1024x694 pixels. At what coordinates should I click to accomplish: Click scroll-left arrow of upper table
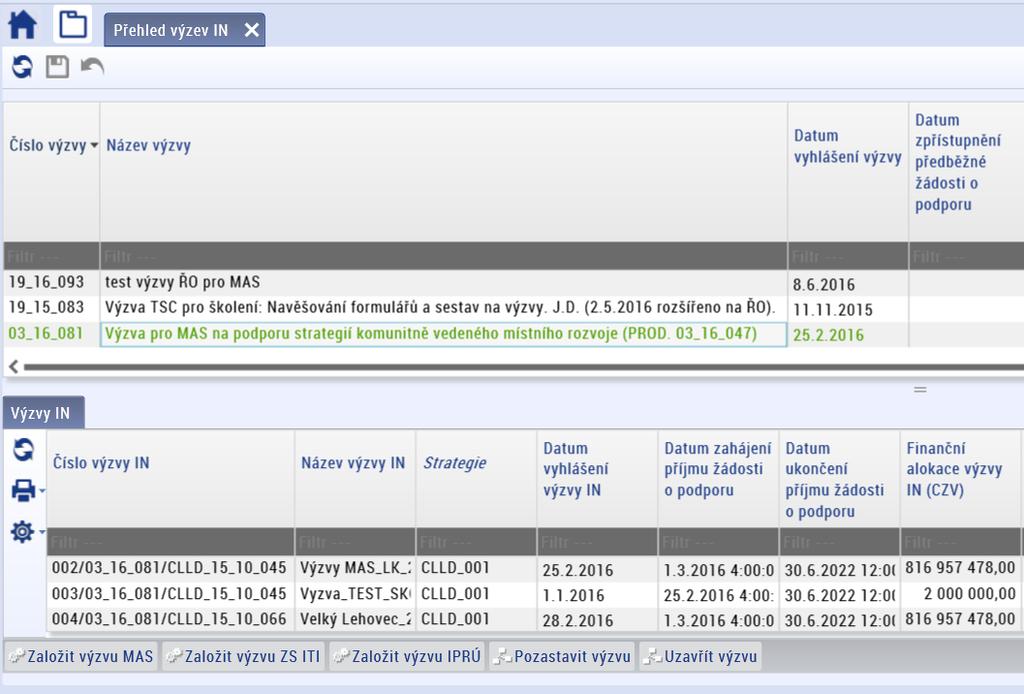14,367
